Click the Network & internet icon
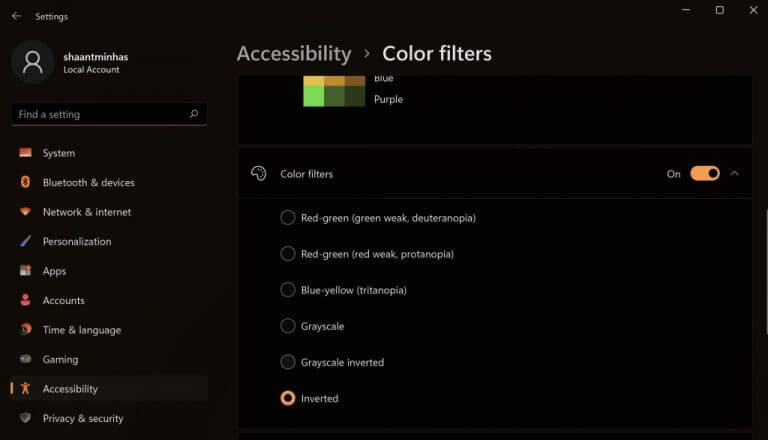Image resolution: width=768 pixels, height=440 pixels. pyautogui.click(x=25, y=212)
